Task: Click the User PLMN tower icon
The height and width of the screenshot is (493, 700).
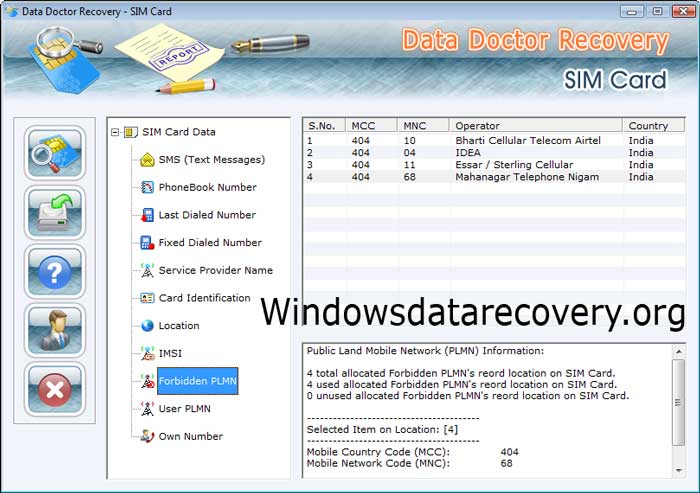Action: click(x=147, y=409)
